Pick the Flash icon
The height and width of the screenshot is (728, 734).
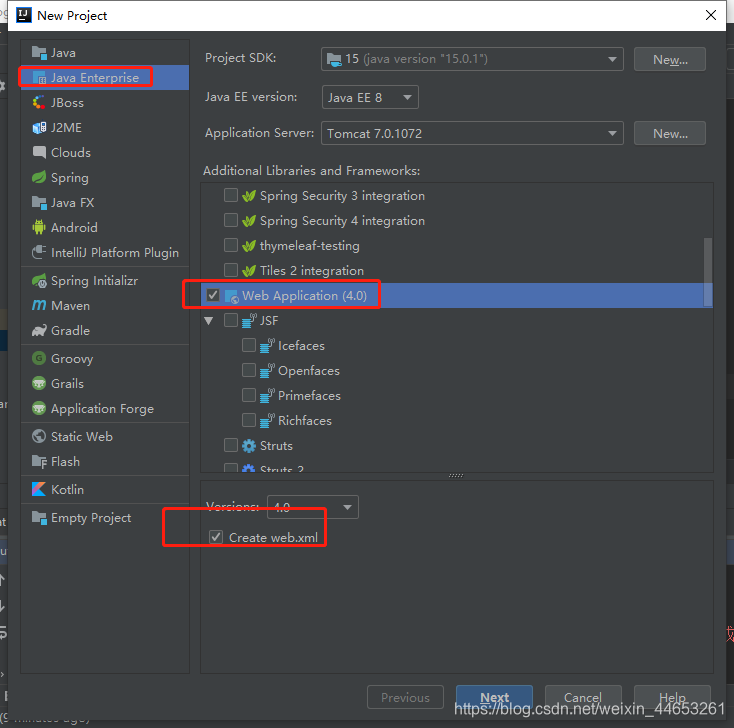point(39,462)
